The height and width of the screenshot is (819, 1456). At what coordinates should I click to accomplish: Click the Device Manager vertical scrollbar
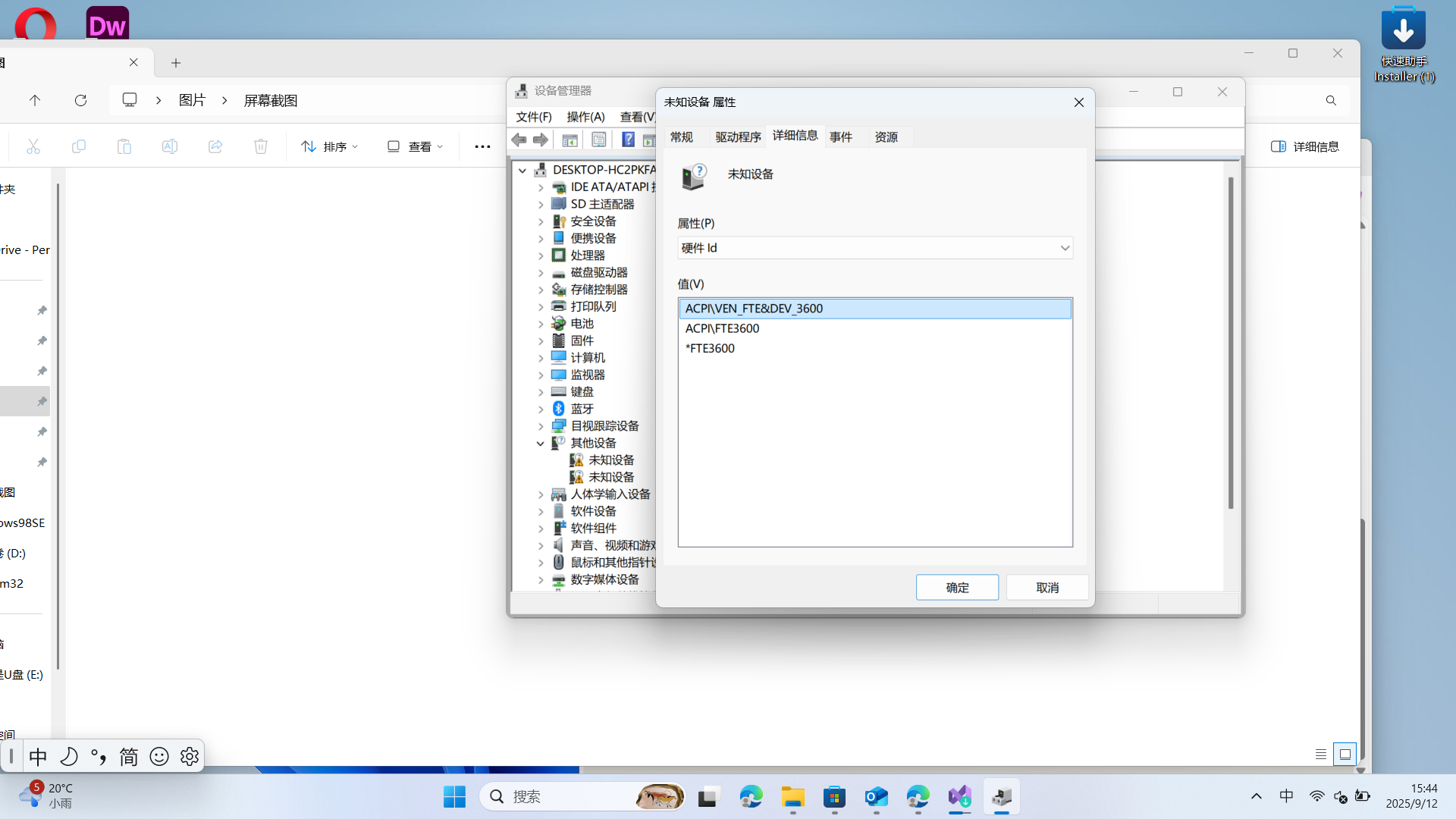click(1230, 341)
